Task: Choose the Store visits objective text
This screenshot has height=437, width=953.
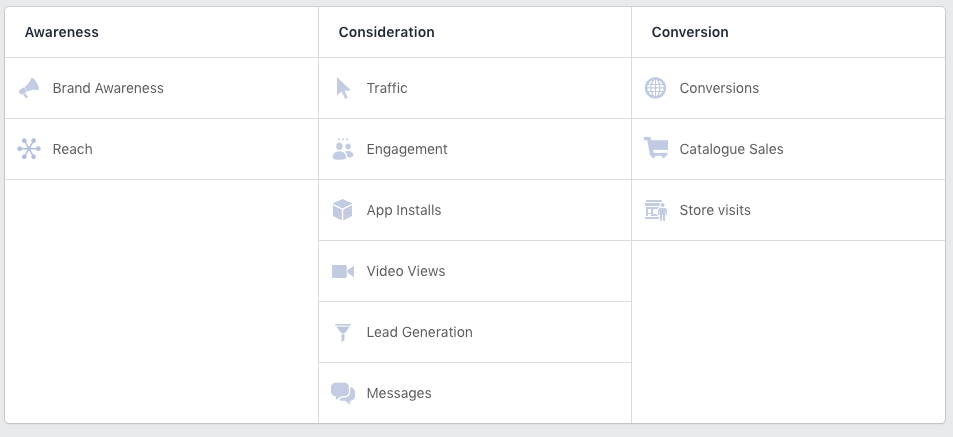Action: coord(715,210)
